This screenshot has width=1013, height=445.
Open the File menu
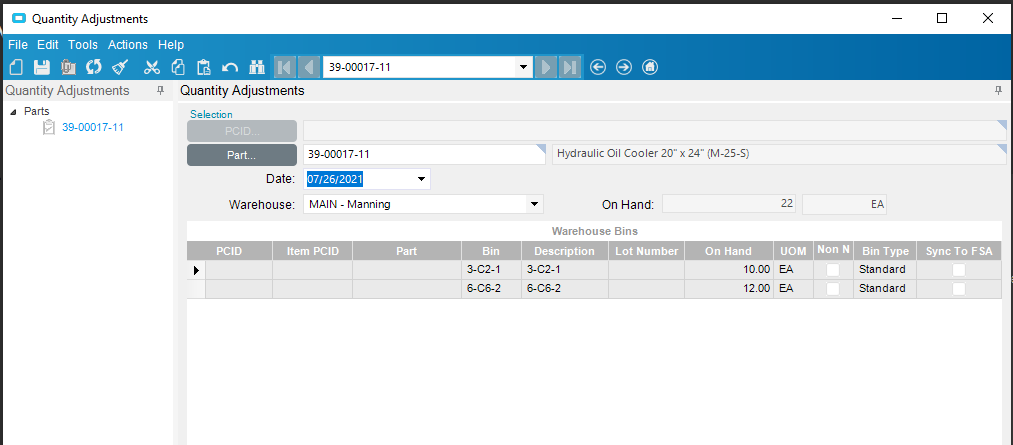coord(18,45)
